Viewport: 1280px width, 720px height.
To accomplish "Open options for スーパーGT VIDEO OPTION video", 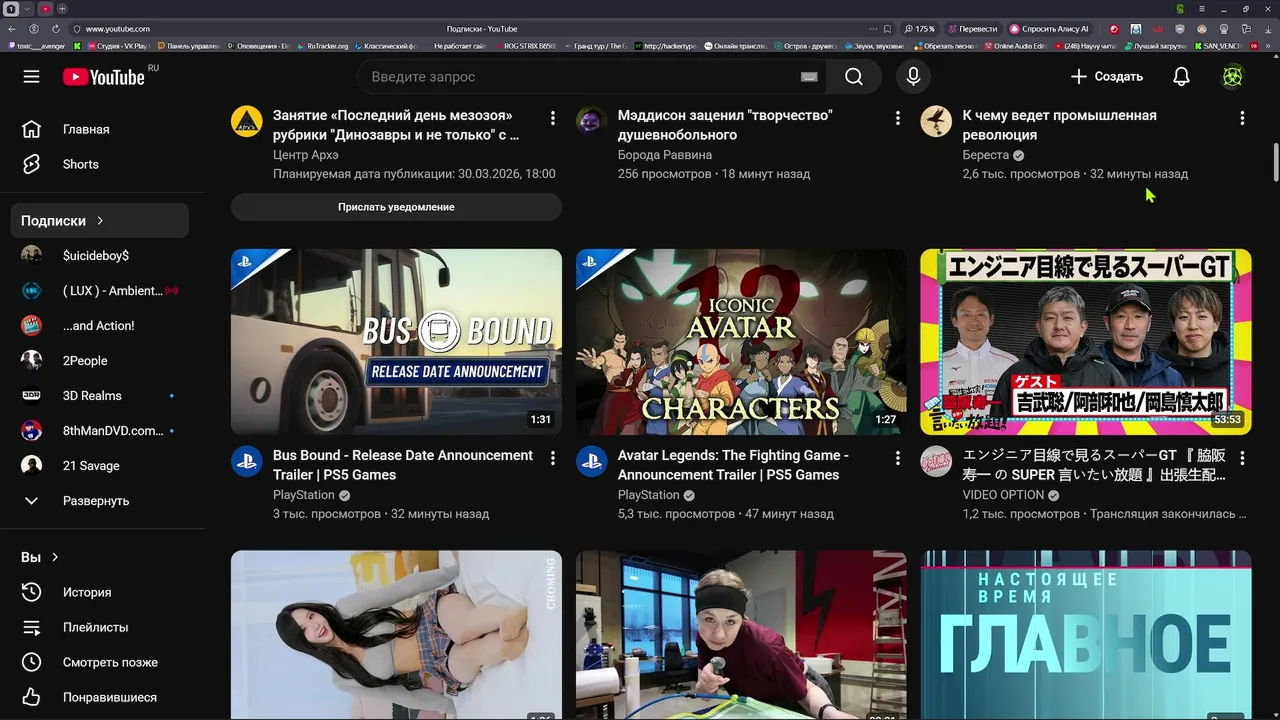I will click(x=1242, y=458).
